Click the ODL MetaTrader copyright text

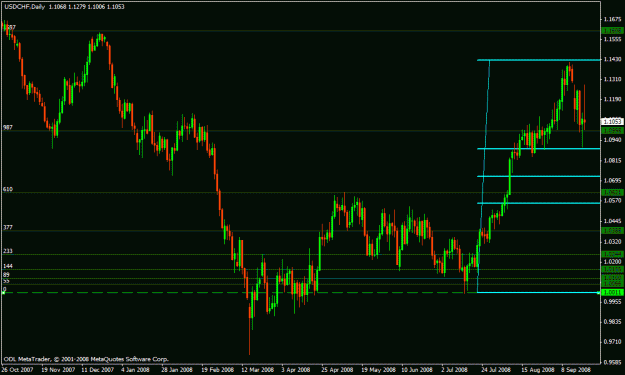(86, 359)
